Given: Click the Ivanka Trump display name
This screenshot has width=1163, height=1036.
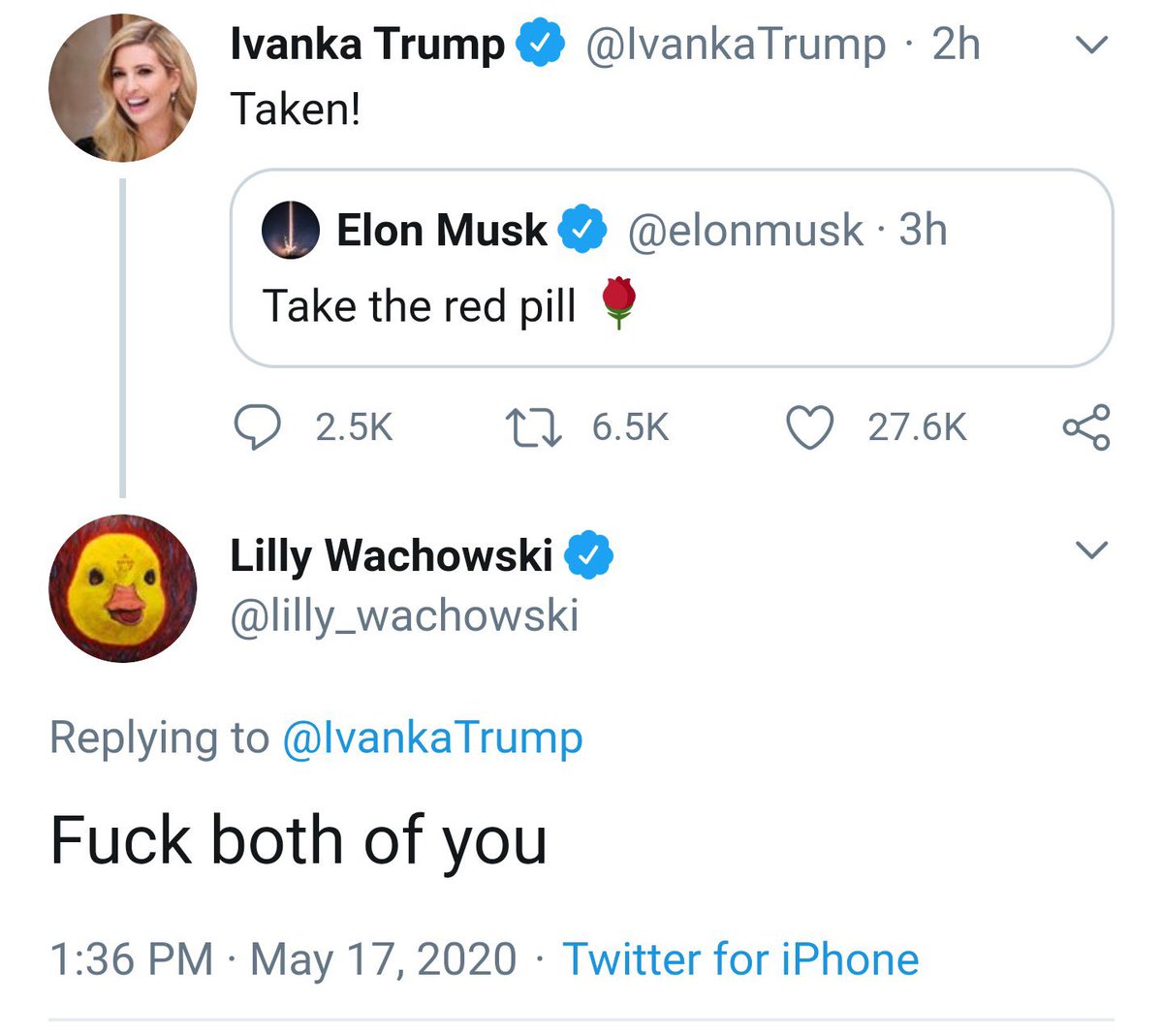Looking at the screenshot, I should click(367, 46).
